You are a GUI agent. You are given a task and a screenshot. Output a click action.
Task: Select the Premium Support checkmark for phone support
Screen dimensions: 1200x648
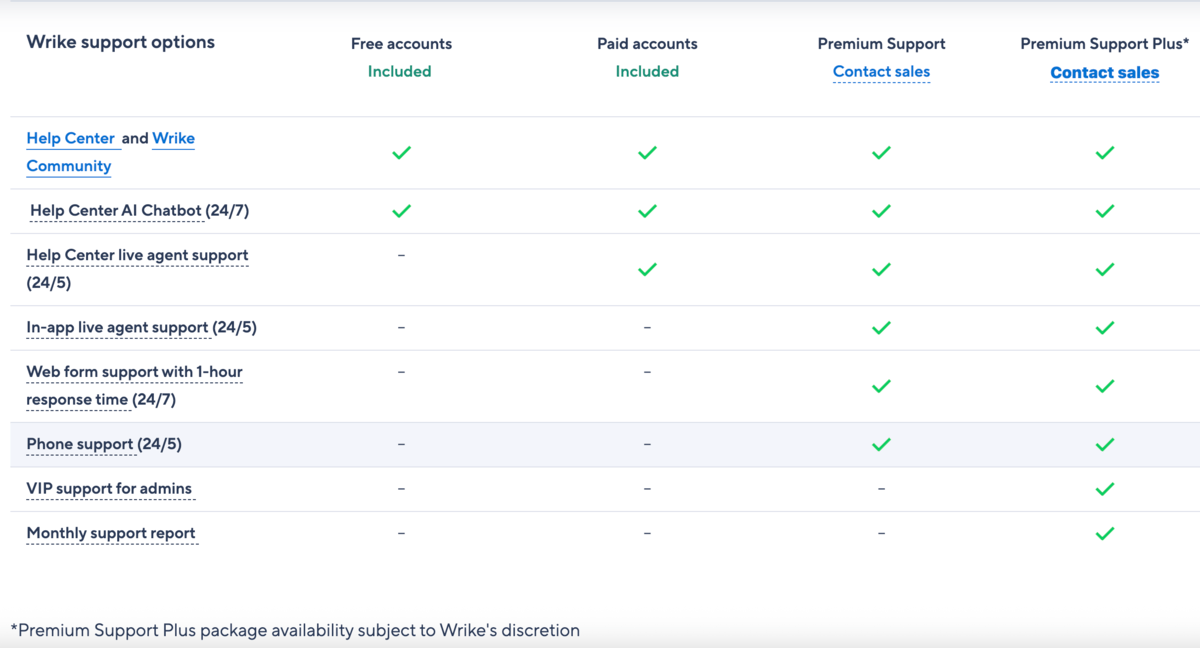click(x=881, y=444)
